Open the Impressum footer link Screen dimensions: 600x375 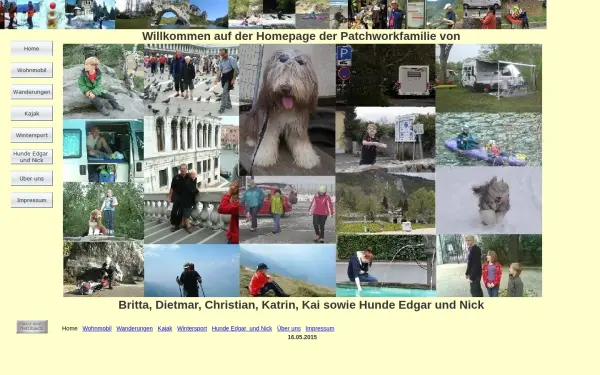320,328
